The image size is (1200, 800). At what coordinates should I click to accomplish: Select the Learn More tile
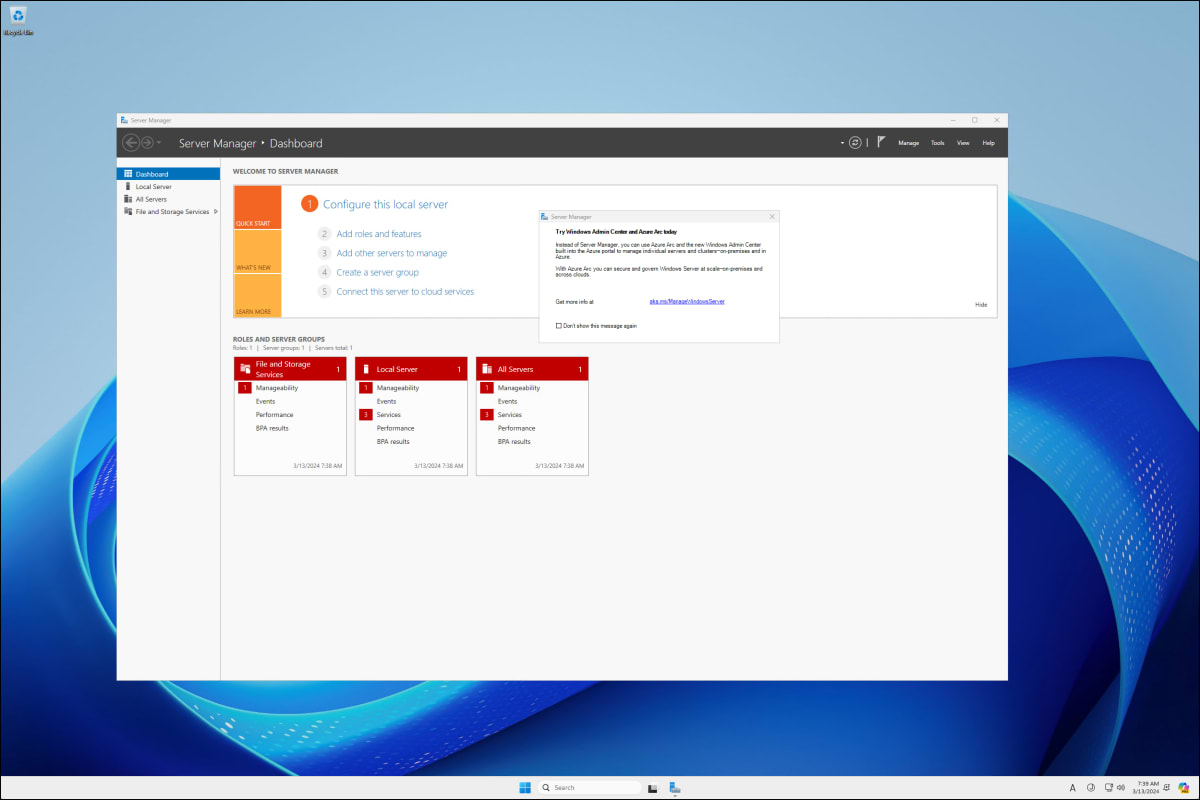258,296
